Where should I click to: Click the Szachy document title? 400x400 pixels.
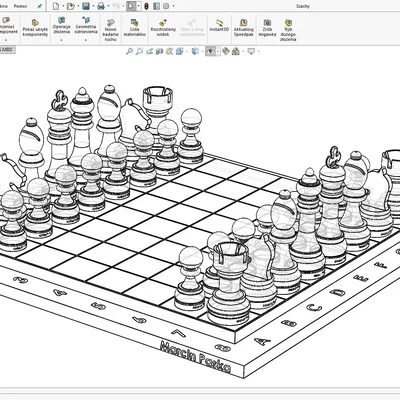(x=302, y=6)
